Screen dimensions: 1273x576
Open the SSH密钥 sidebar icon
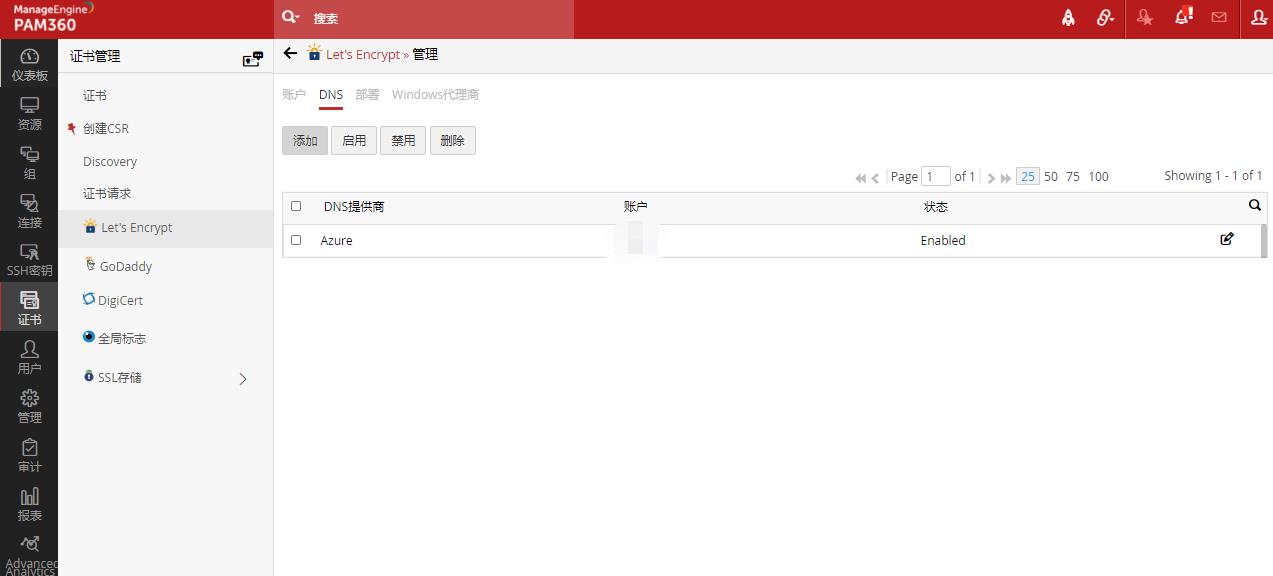pyautogui.click(x=29, y=260)
